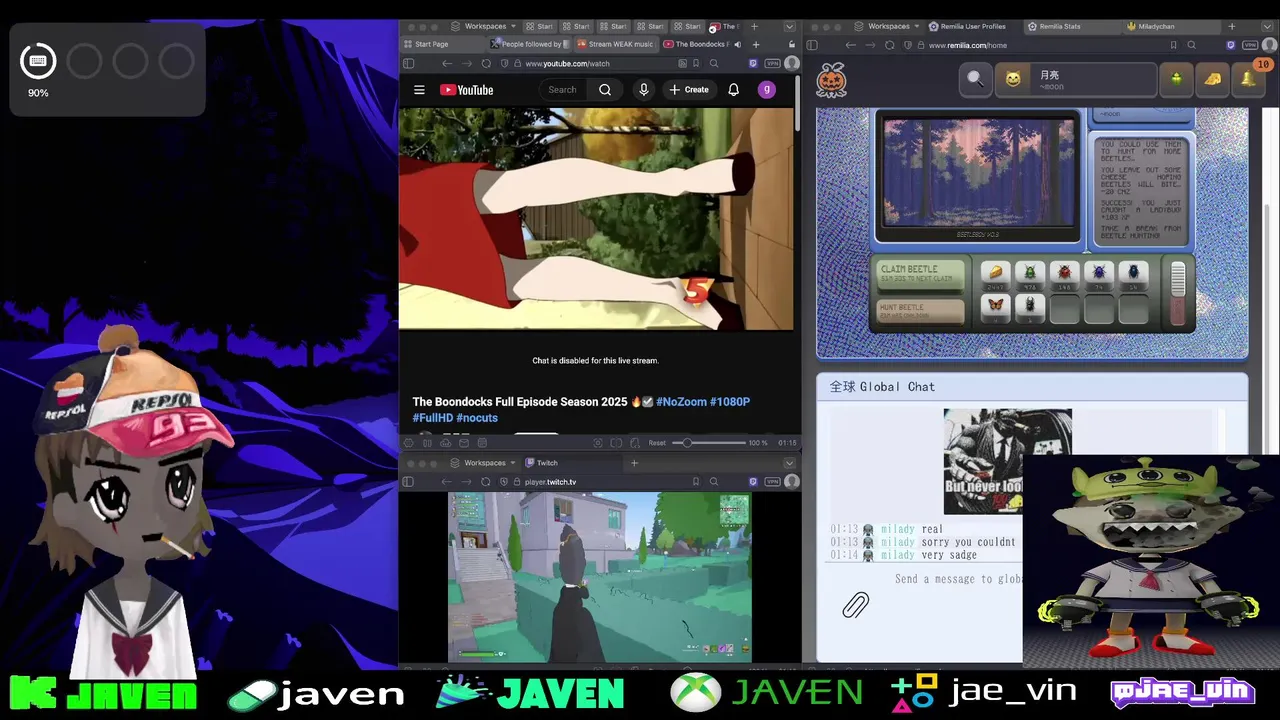The image size is (1280, 720).
Task: Switch to the 'People followed by' tab
Action: coord(530,44)
